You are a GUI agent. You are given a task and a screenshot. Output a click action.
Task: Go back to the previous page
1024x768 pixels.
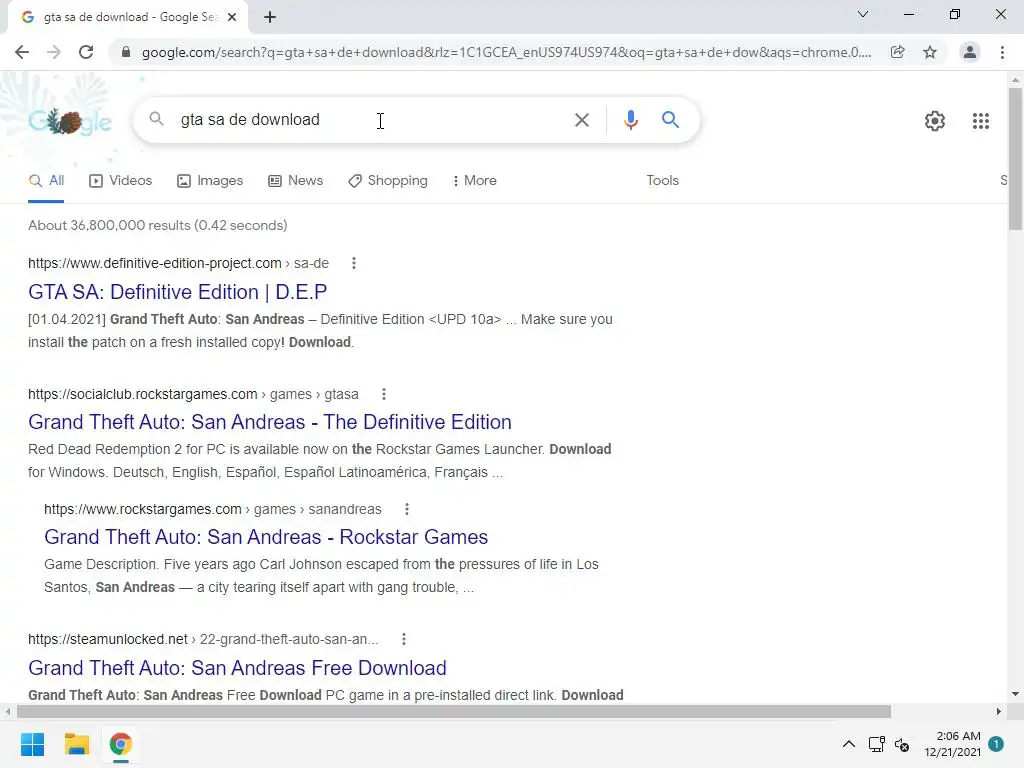[22, 52]
